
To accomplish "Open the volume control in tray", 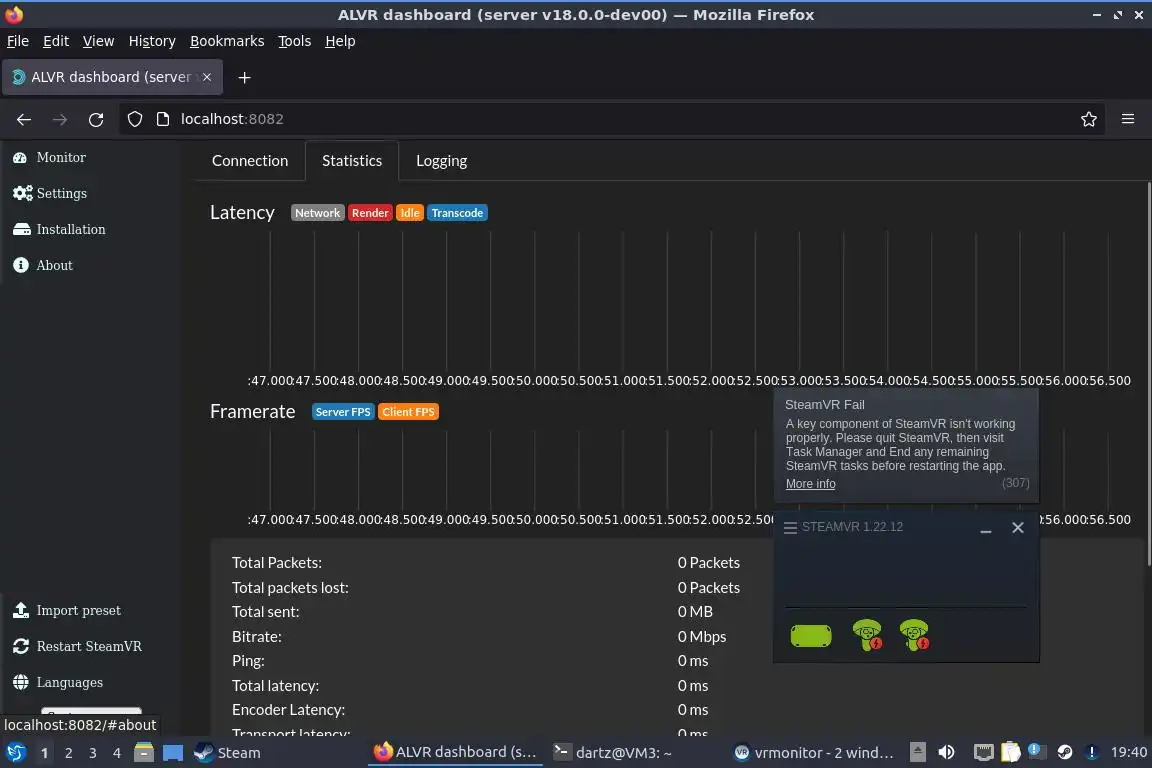I will point(946,752).
